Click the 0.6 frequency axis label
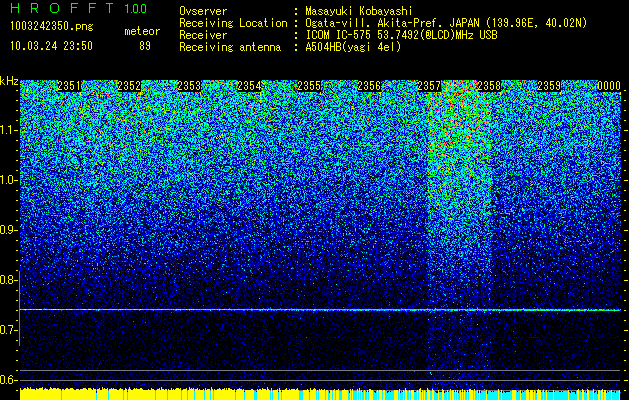This screenshot has height=400, width=629. coord(7,380)
